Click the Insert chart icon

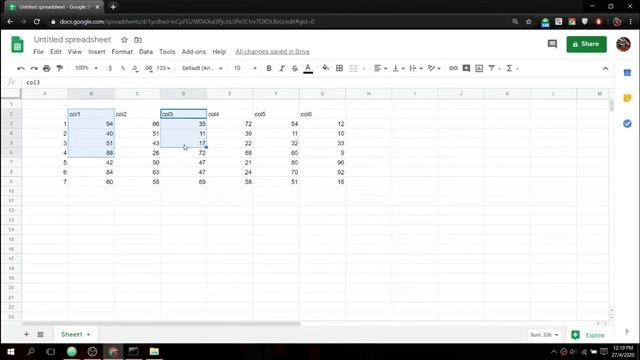[x=479, y=69]
